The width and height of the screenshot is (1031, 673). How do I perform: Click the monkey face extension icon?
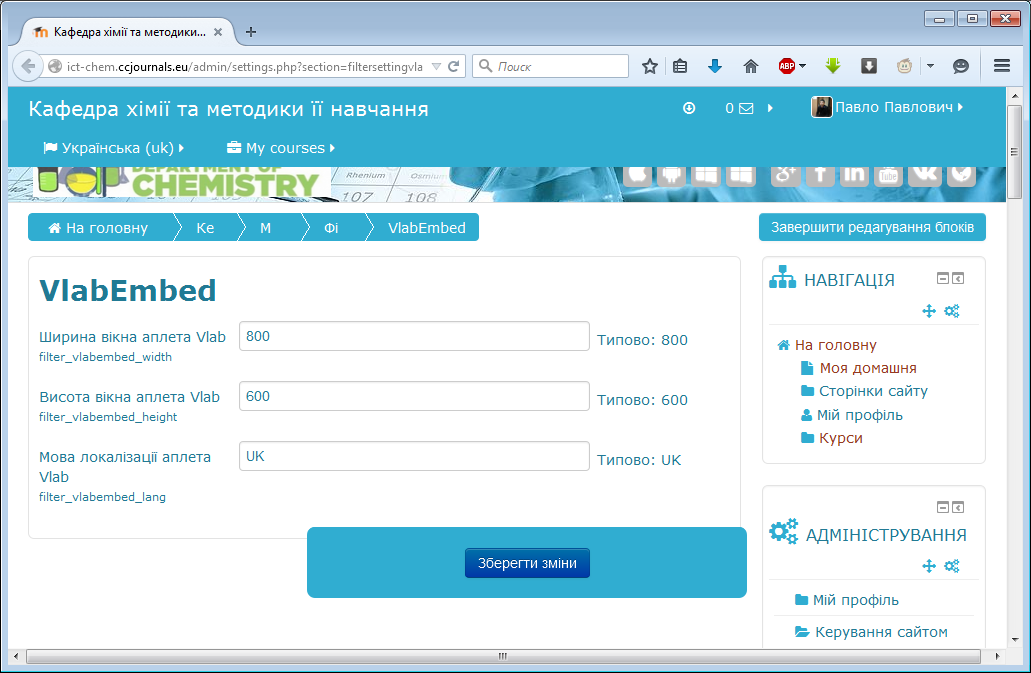point(905,66)
